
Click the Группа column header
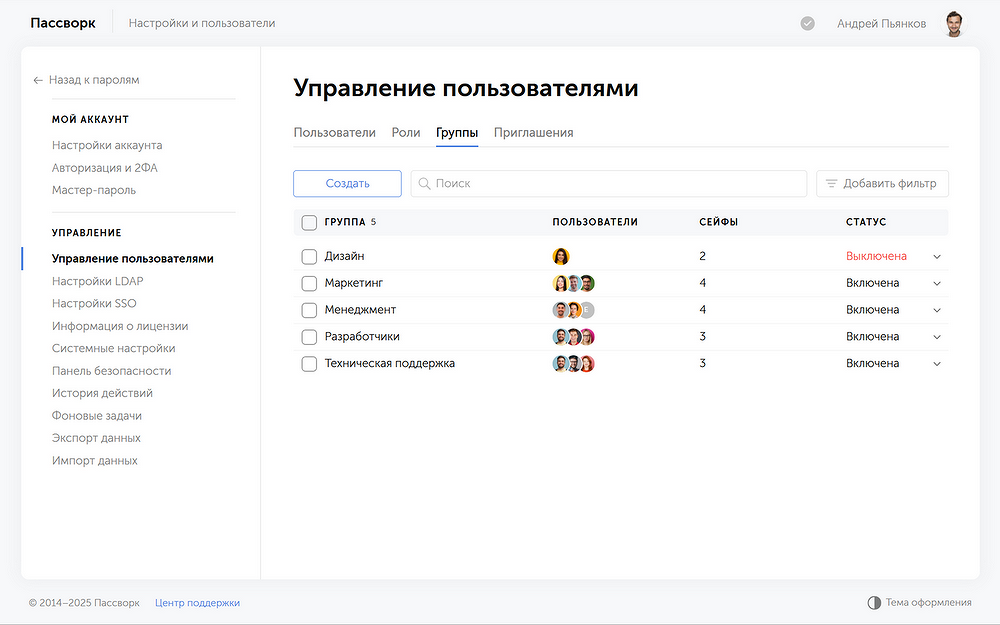pos(345,222)
